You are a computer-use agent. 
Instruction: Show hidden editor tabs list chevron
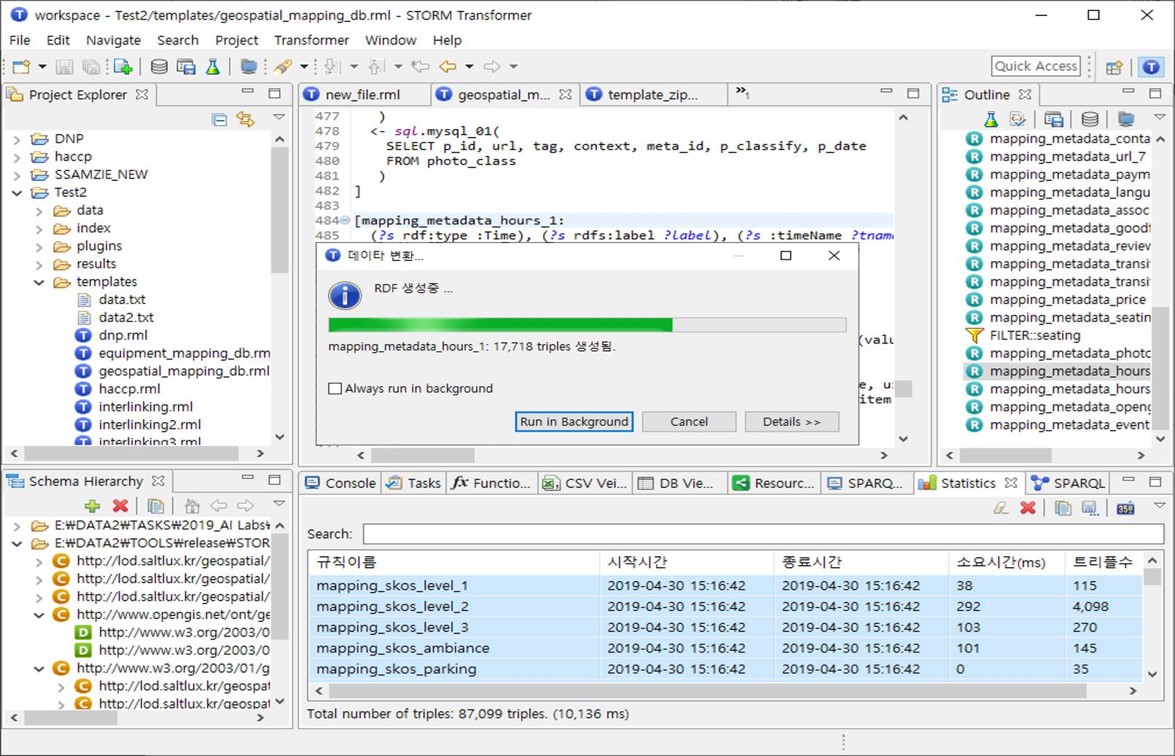click(742, 92)
